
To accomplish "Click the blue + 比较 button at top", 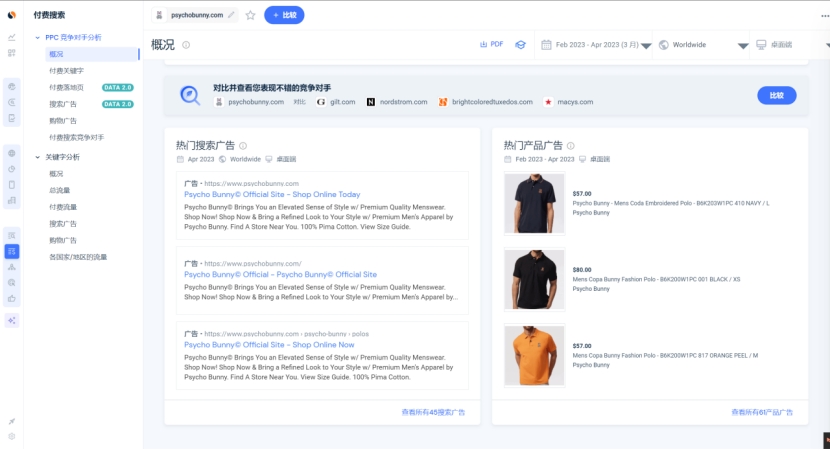I will click(x=284, y=15).
